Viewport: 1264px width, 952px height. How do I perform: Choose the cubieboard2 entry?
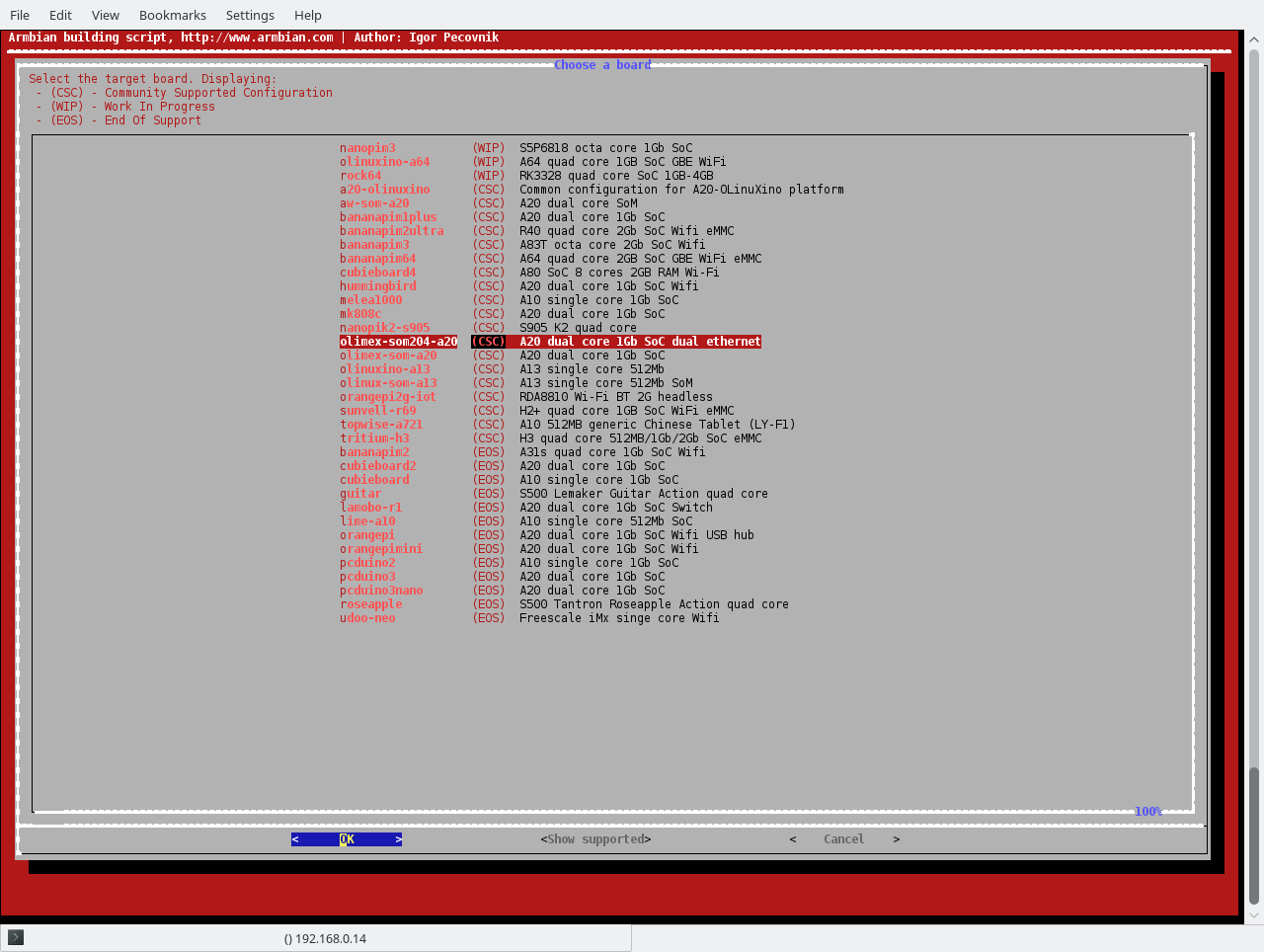503,466
